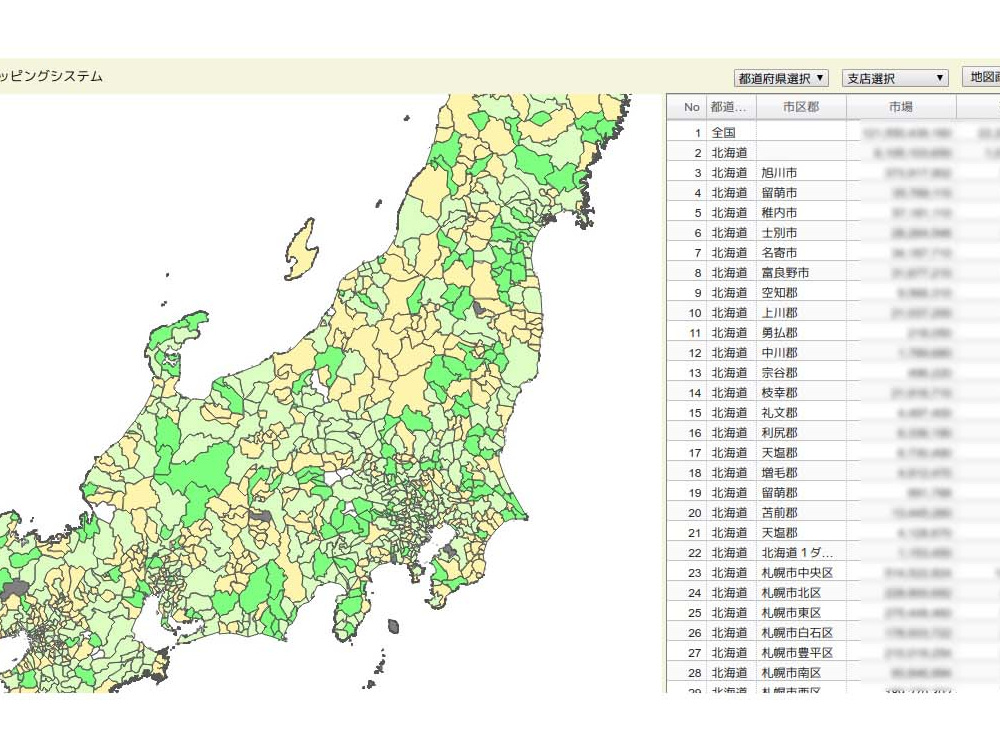The image size is (1000, 750).
Task: Select the 札幌市東区 row
Action: click(833, 613)
